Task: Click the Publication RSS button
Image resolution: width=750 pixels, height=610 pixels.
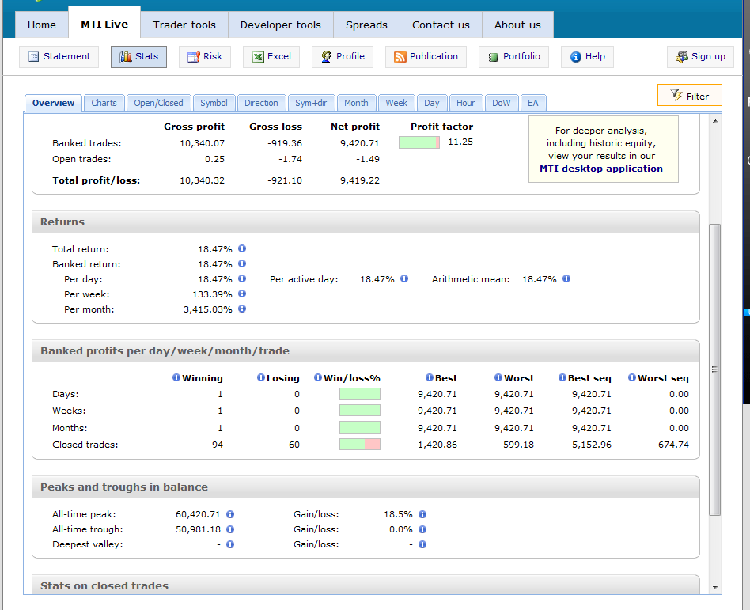Action: [x=425, y=57]
